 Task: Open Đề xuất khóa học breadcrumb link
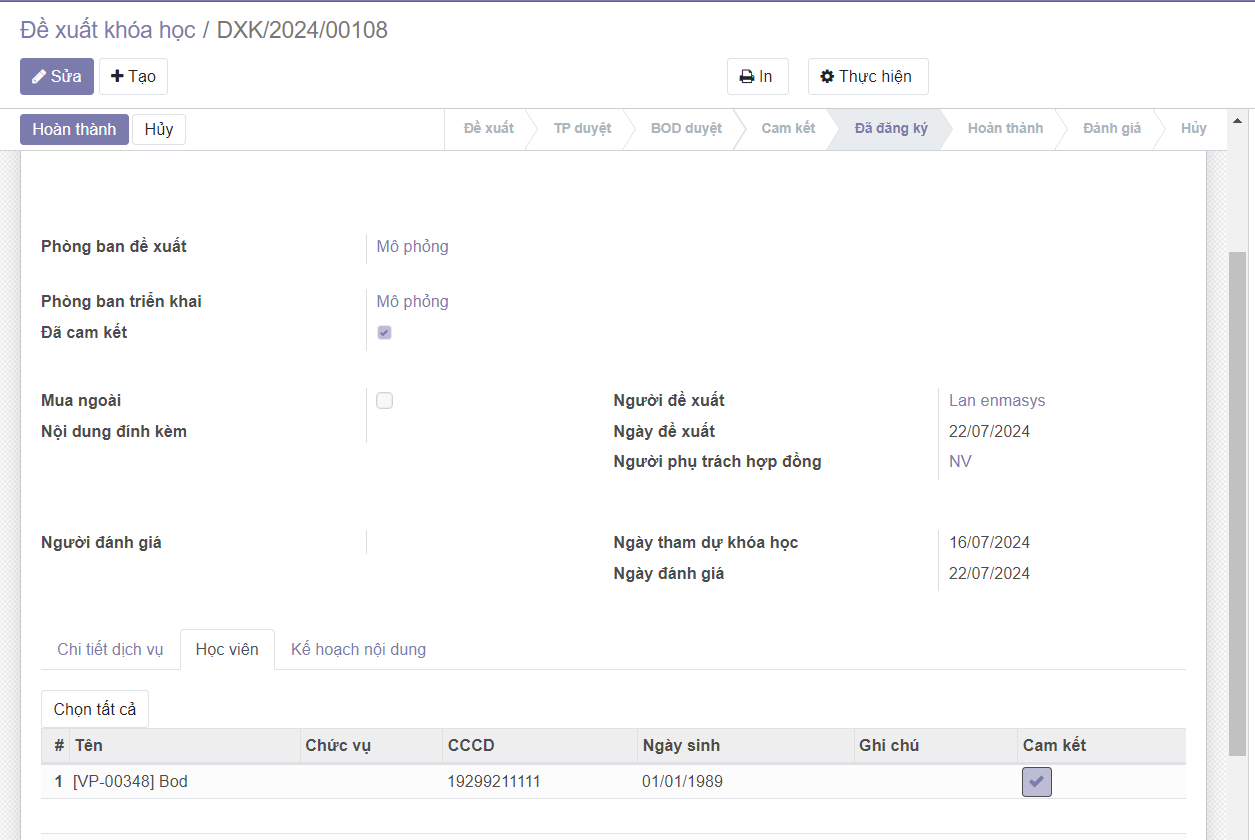click(108, 30)
